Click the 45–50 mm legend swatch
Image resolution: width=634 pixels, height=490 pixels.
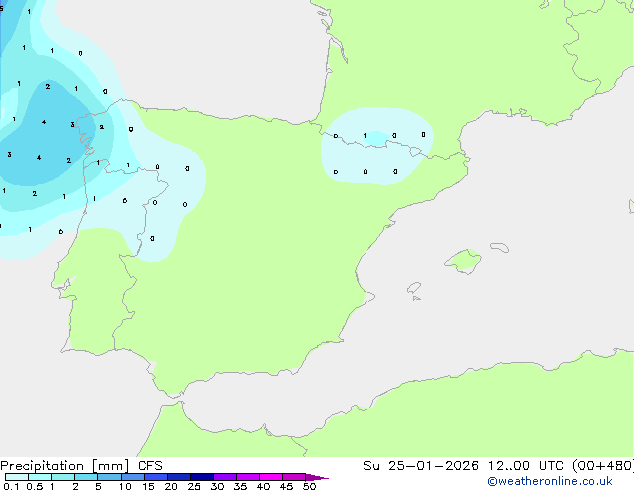(294, 477)
